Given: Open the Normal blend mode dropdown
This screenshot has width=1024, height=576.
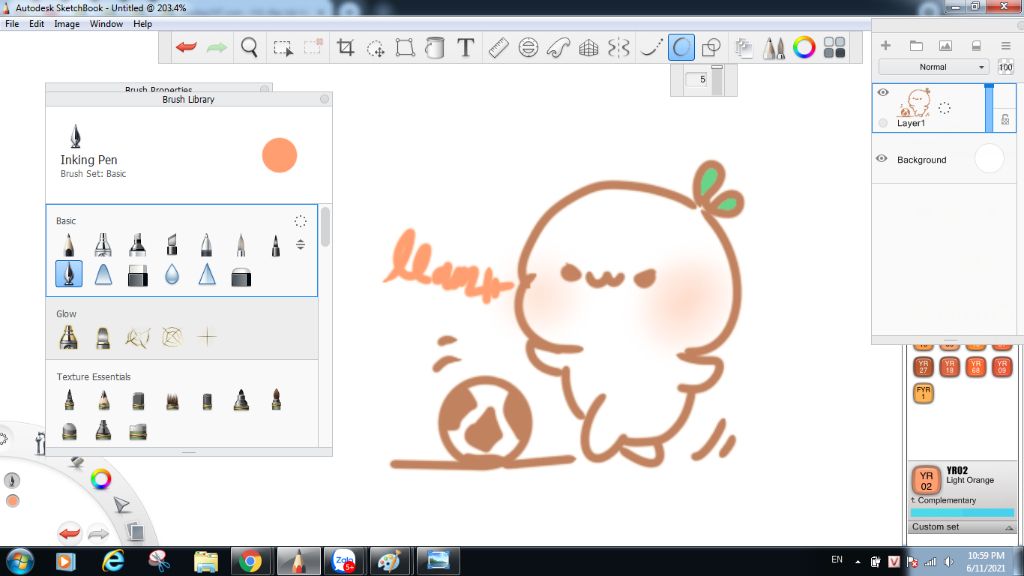Looking at the screenshot, I should tap(934, 67).
